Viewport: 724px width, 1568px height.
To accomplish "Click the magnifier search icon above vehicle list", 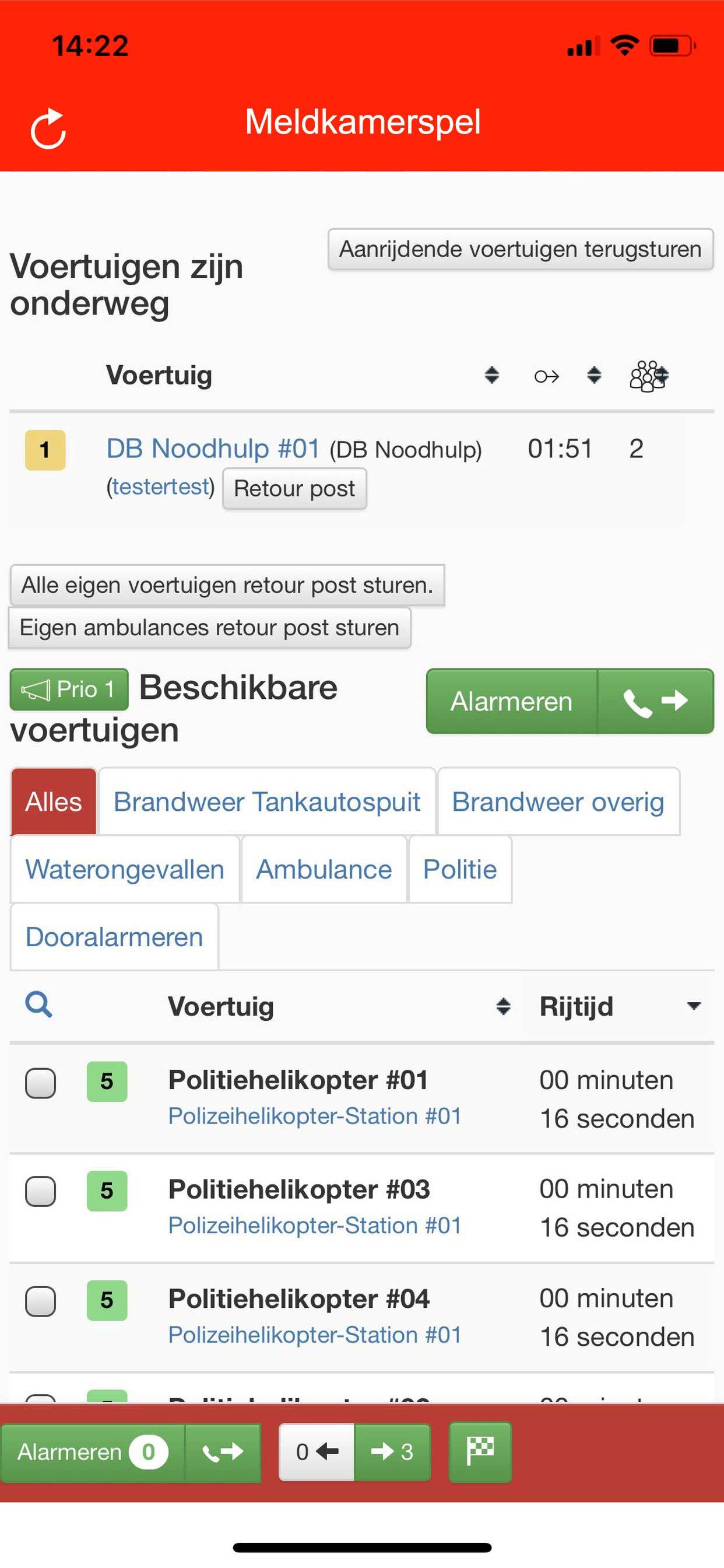I will tap(38, 1005).
